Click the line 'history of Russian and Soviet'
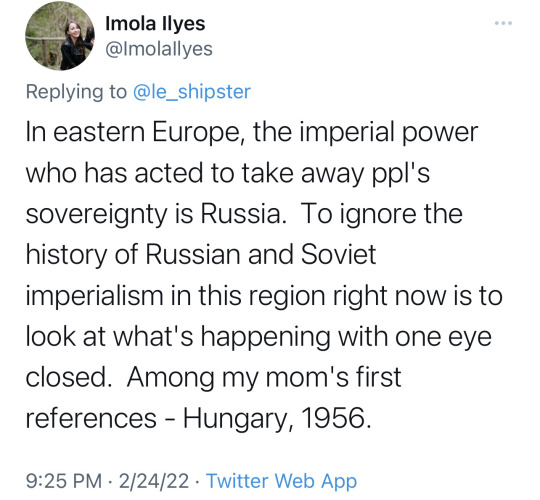Screen dimensions: 540x500 201,255
